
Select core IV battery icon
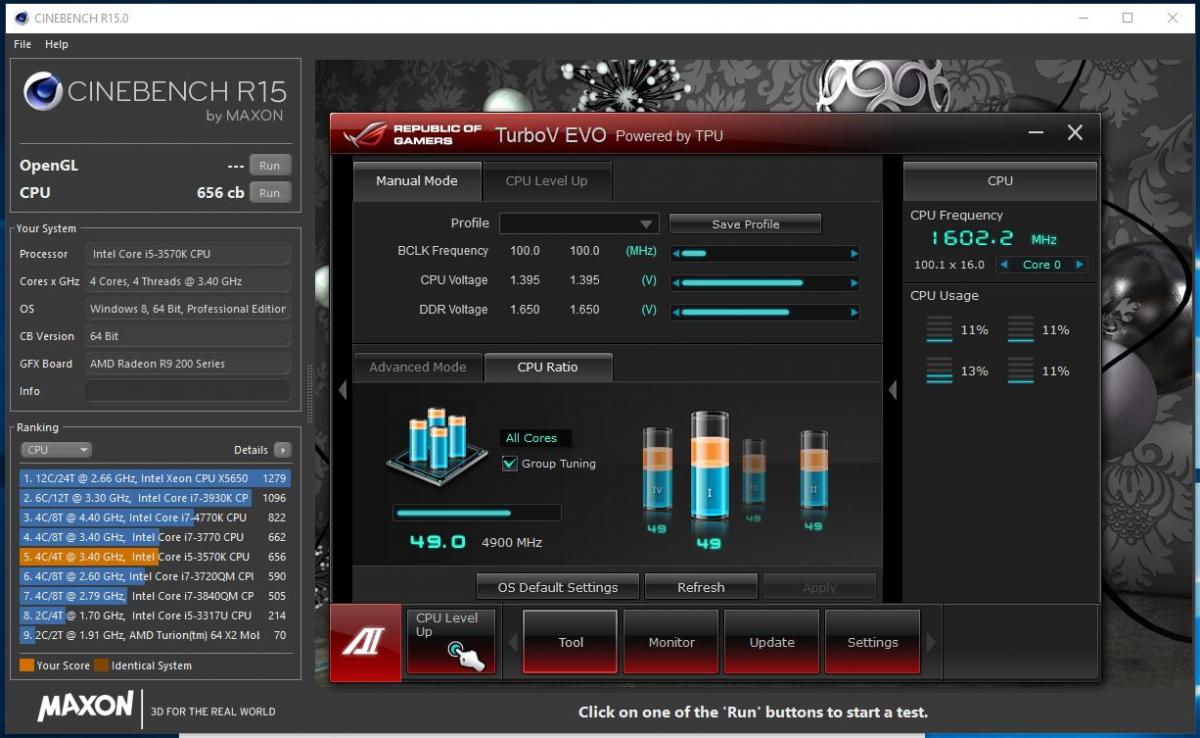point(658,470)
